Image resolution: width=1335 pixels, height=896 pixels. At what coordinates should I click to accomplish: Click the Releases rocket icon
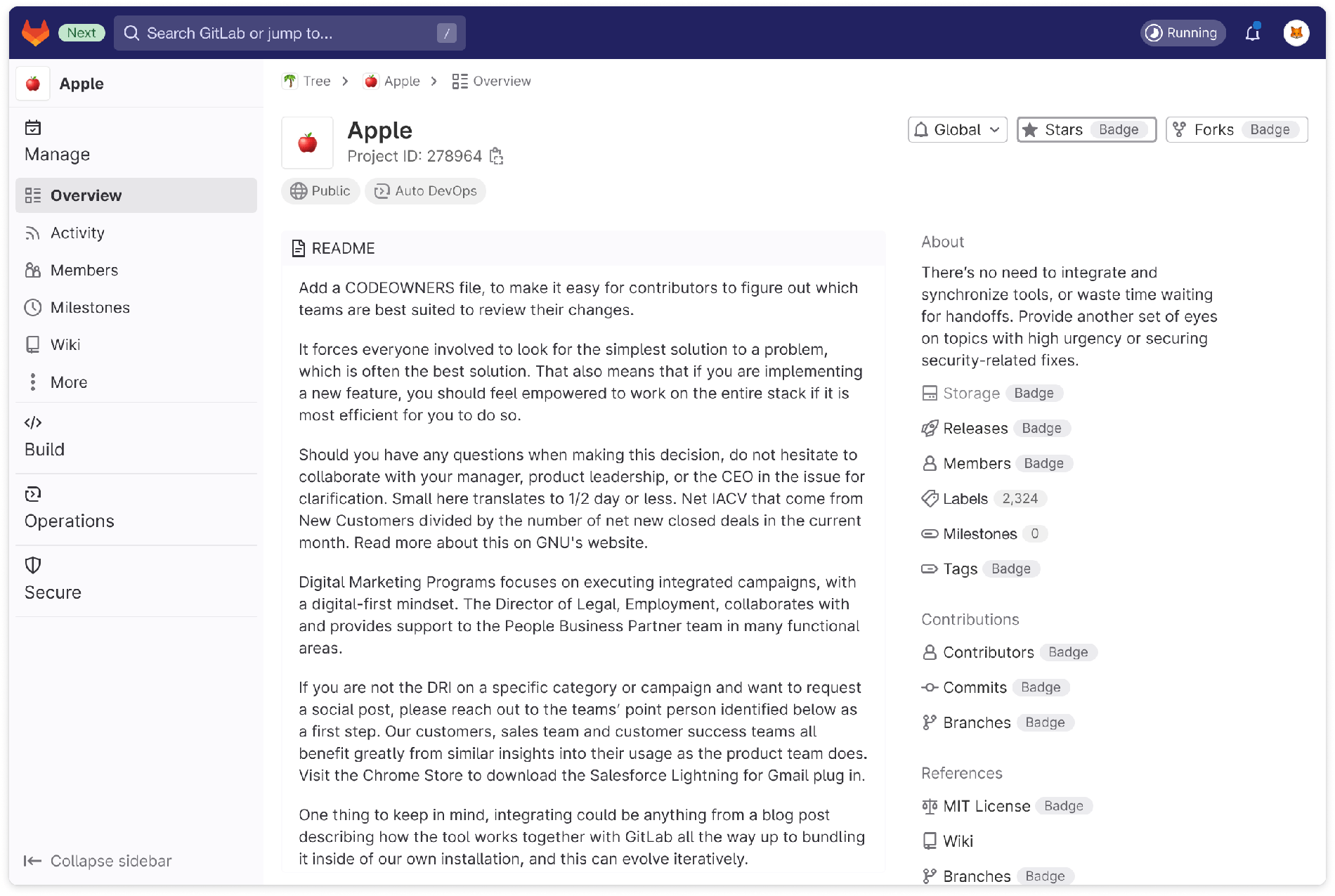[x=930, y=429]
